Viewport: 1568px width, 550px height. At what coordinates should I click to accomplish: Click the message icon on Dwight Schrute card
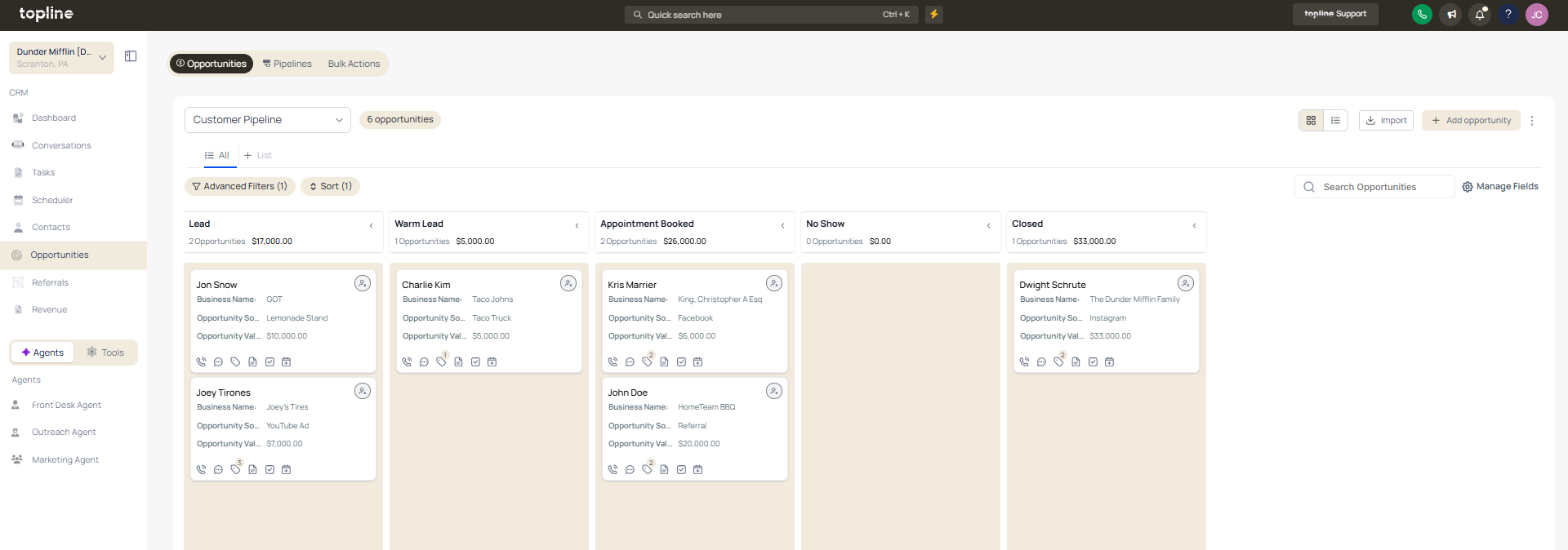1041,361
